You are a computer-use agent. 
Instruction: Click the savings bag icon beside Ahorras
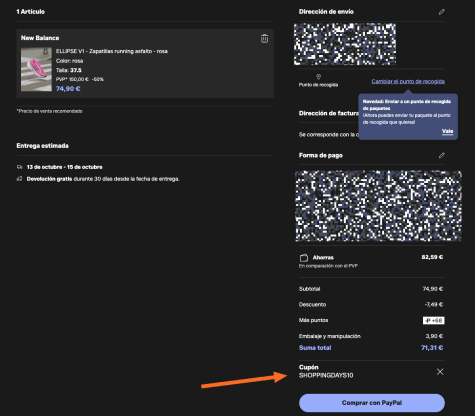click(304, 258)
